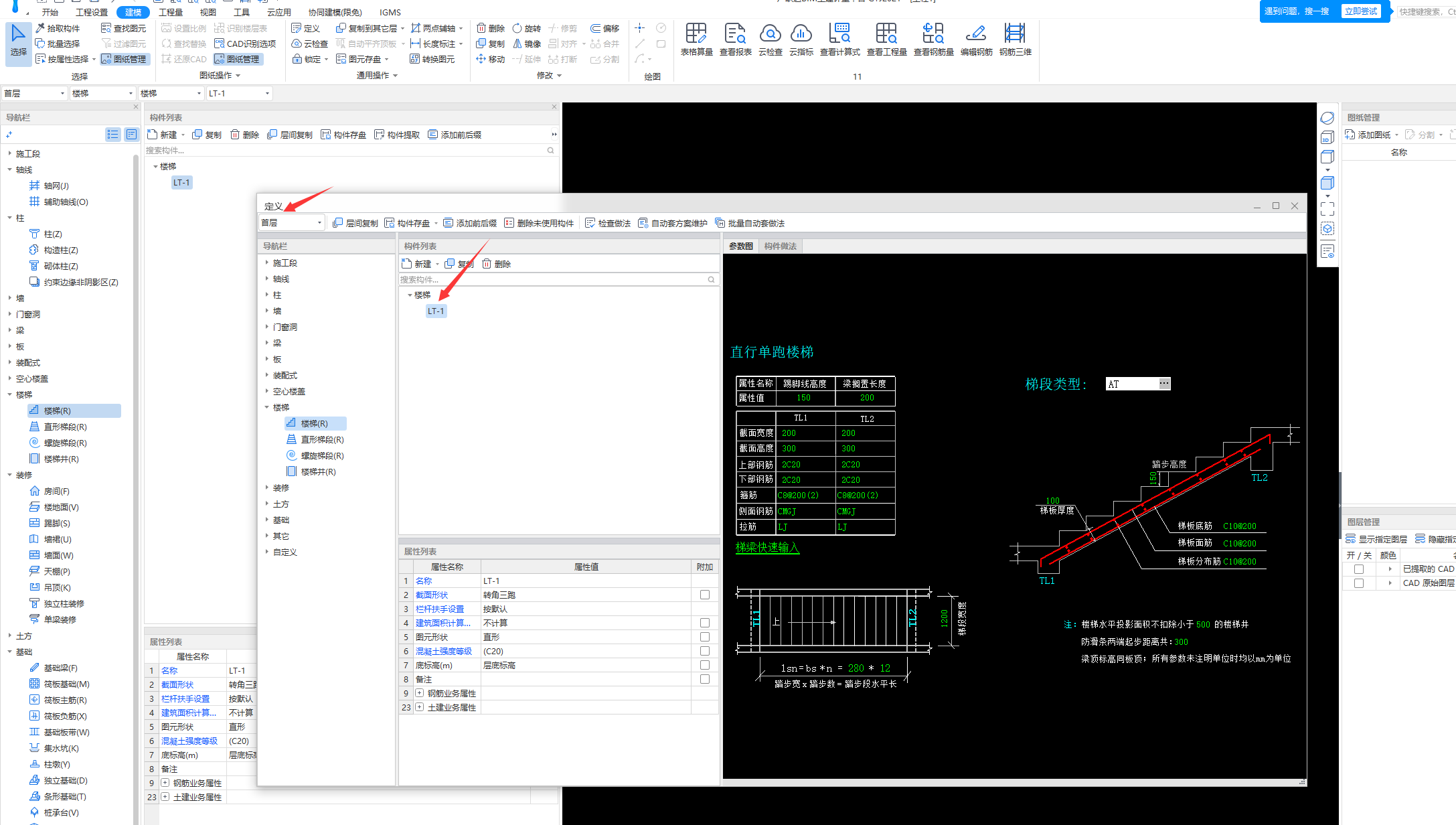Toggle 已提取的 CAD layer checkbox

tap(1359, 569)
